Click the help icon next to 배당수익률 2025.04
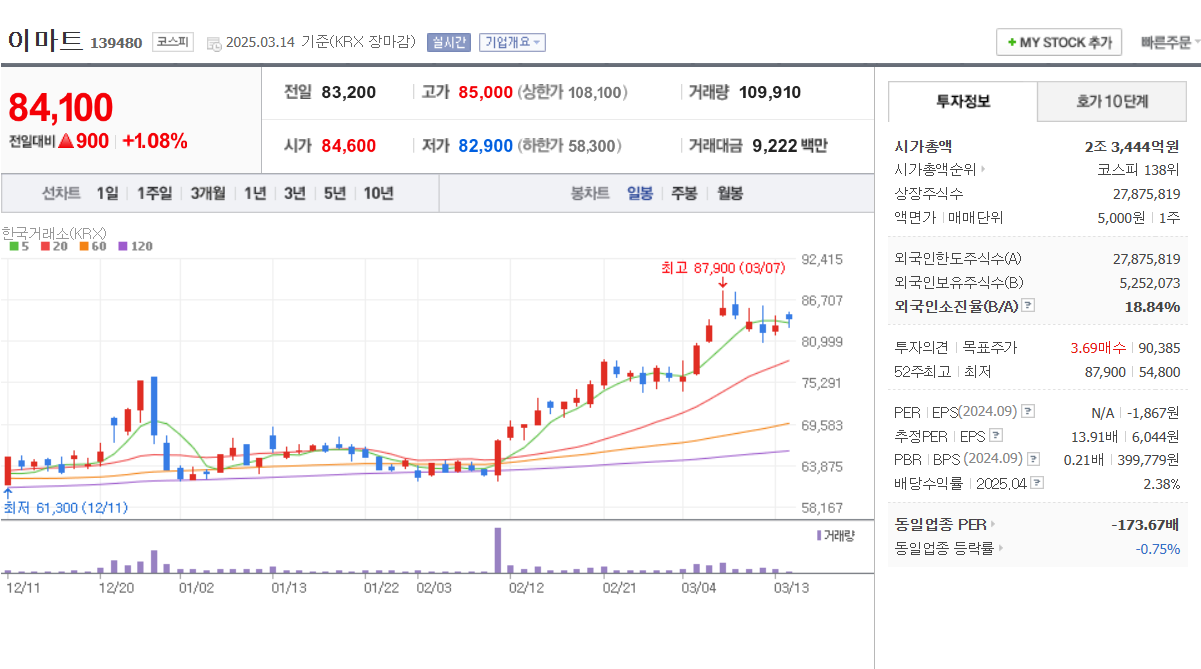This screenshot has height=669, width=1201. [x=1037, y=483]
